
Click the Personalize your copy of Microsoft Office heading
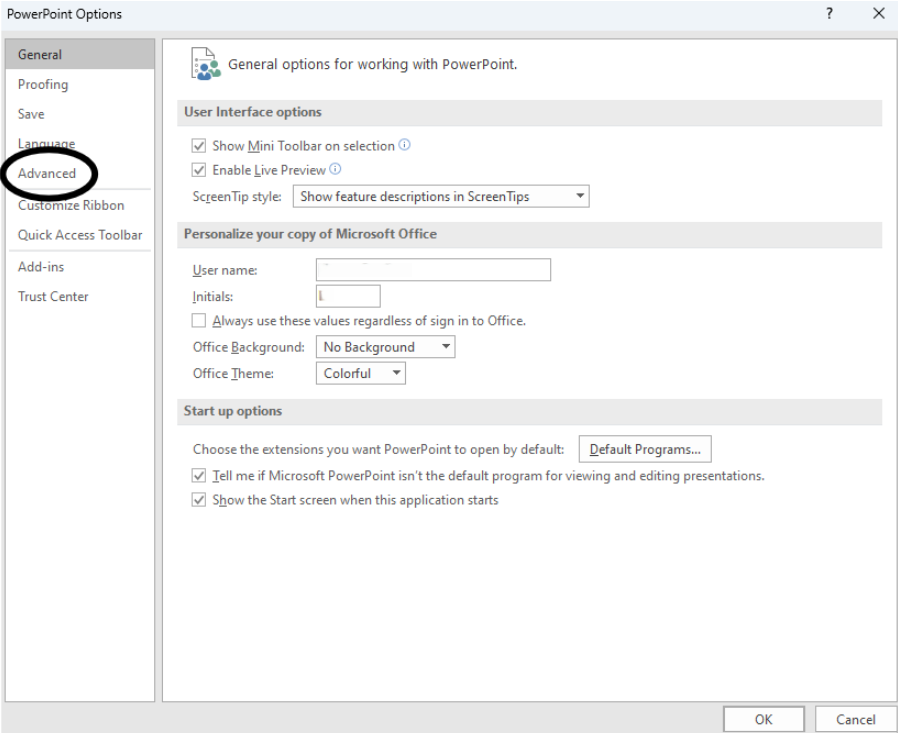[310, 234]
